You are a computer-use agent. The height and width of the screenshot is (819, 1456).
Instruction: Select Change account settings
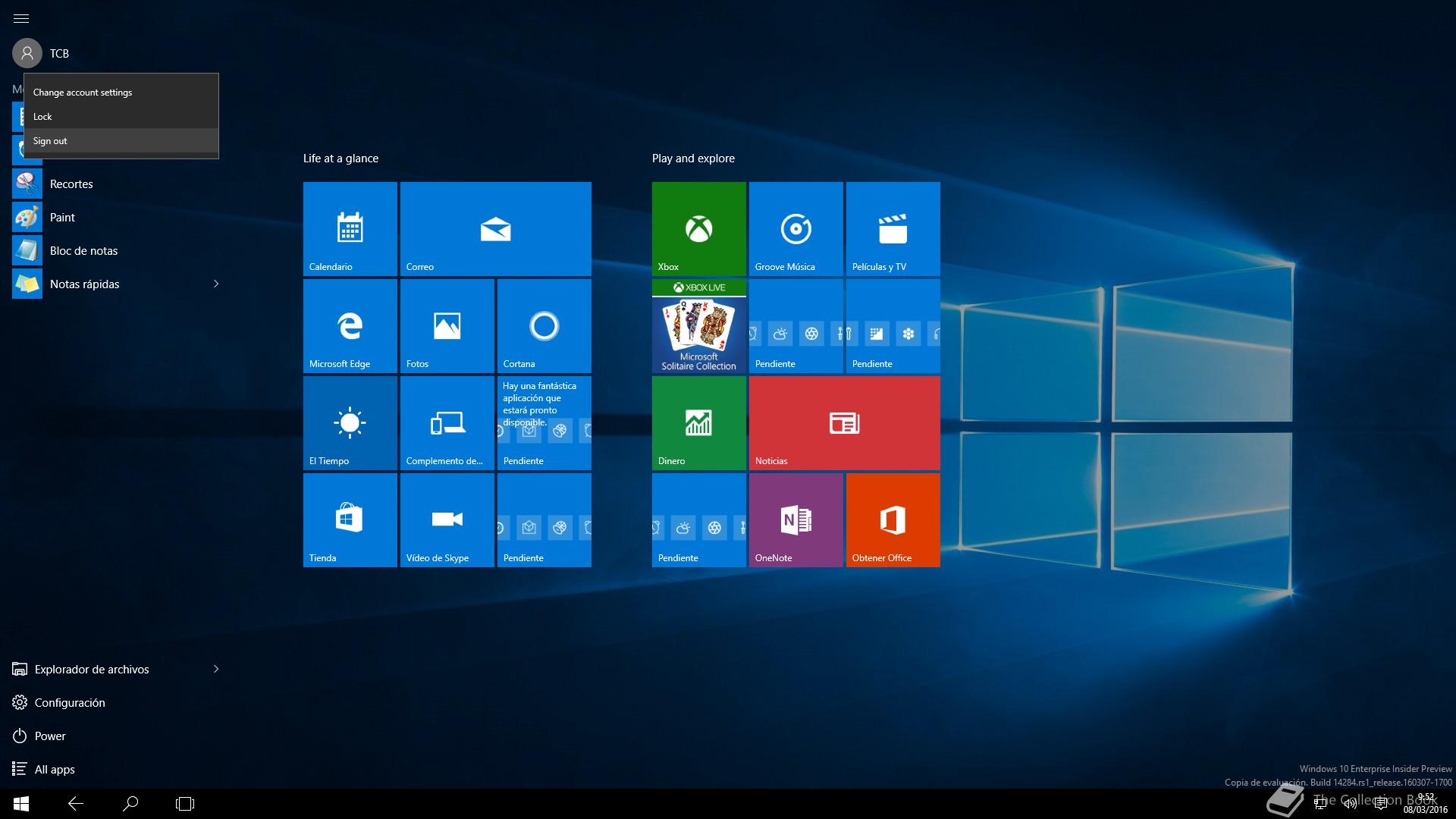click(x=121, y=92)
